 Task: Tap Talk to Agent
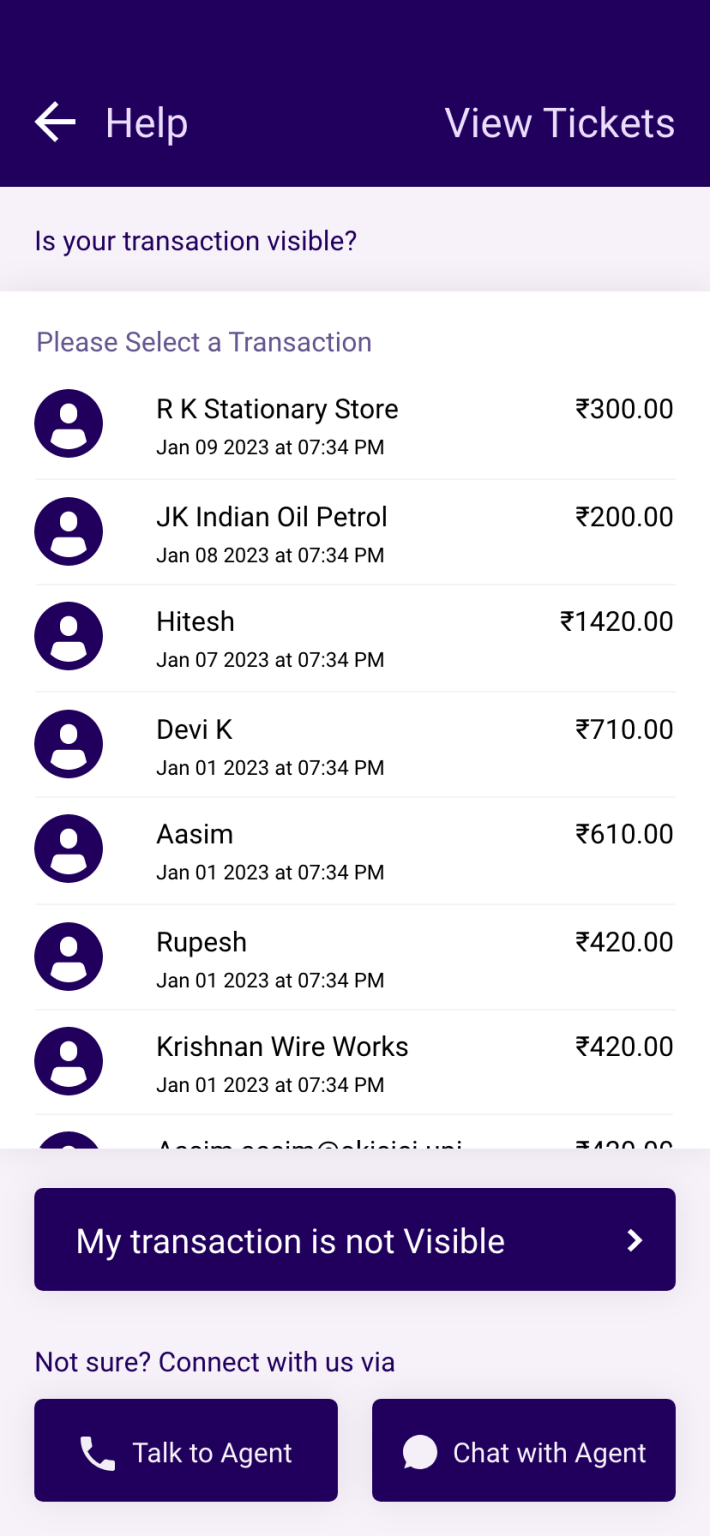coord(185,1450)
